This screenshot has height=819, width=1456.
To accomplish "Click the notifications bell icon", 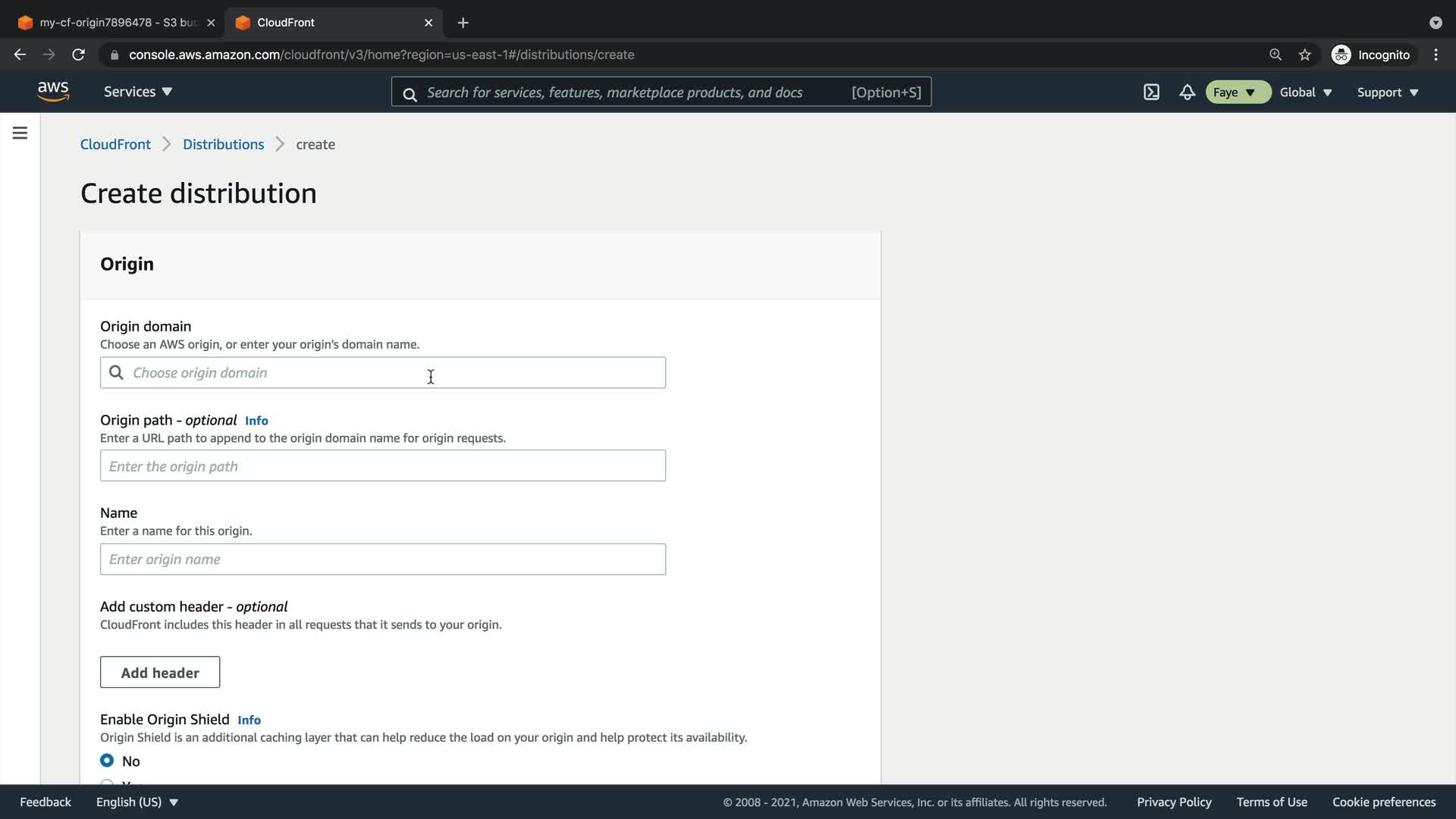I will point(1187,93).
